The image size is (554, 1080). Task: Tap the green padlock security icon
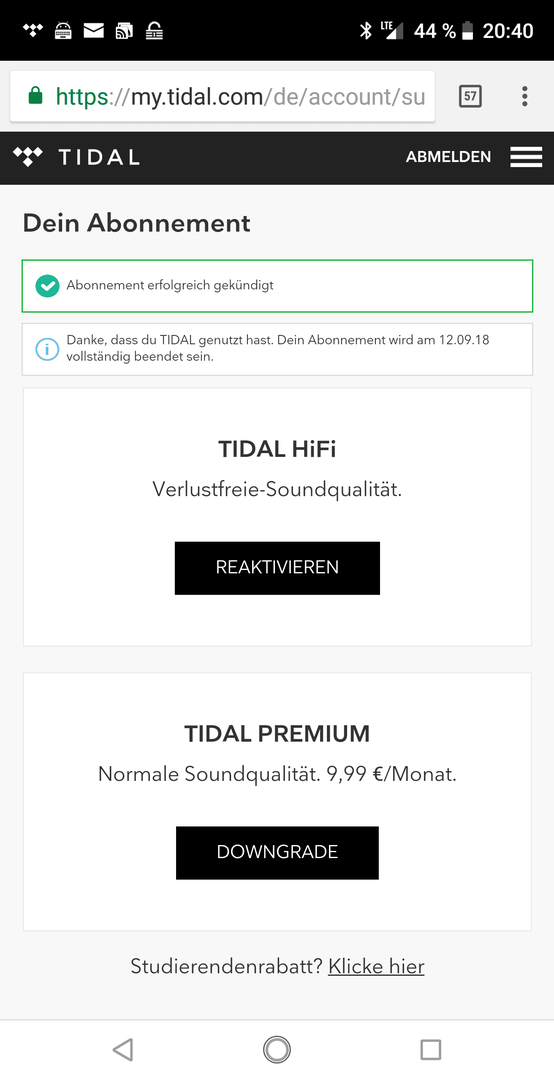35,96
